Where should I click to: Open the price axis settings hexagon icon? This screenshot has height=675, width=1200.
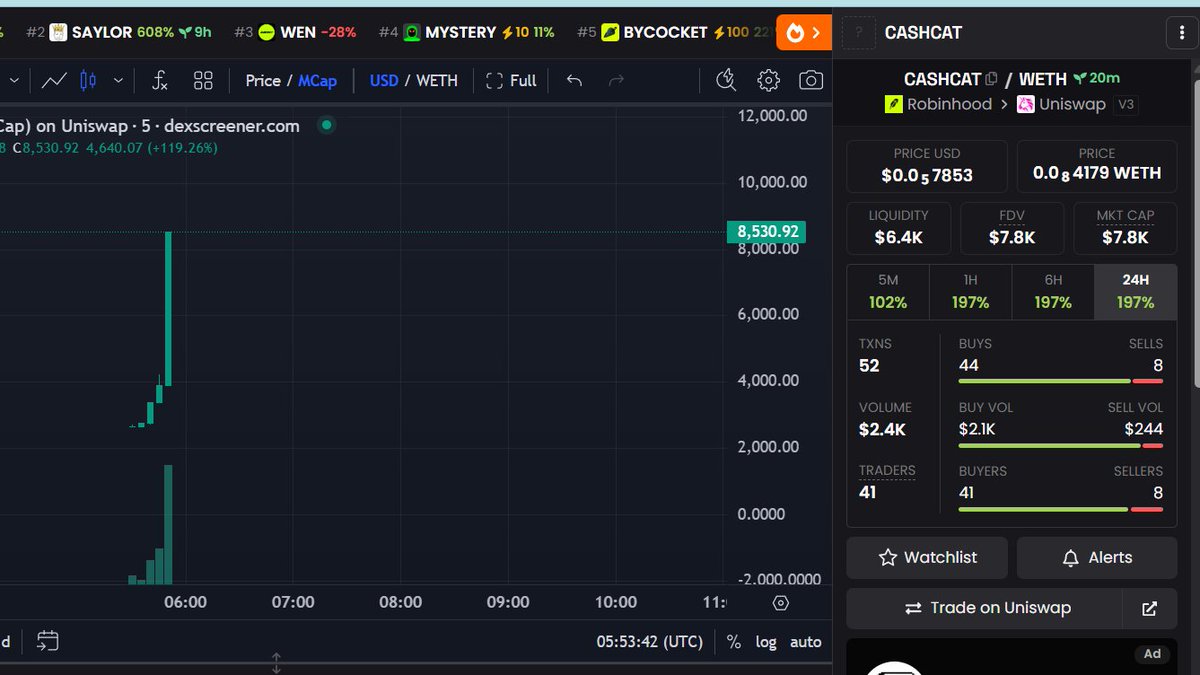(781, 603)
